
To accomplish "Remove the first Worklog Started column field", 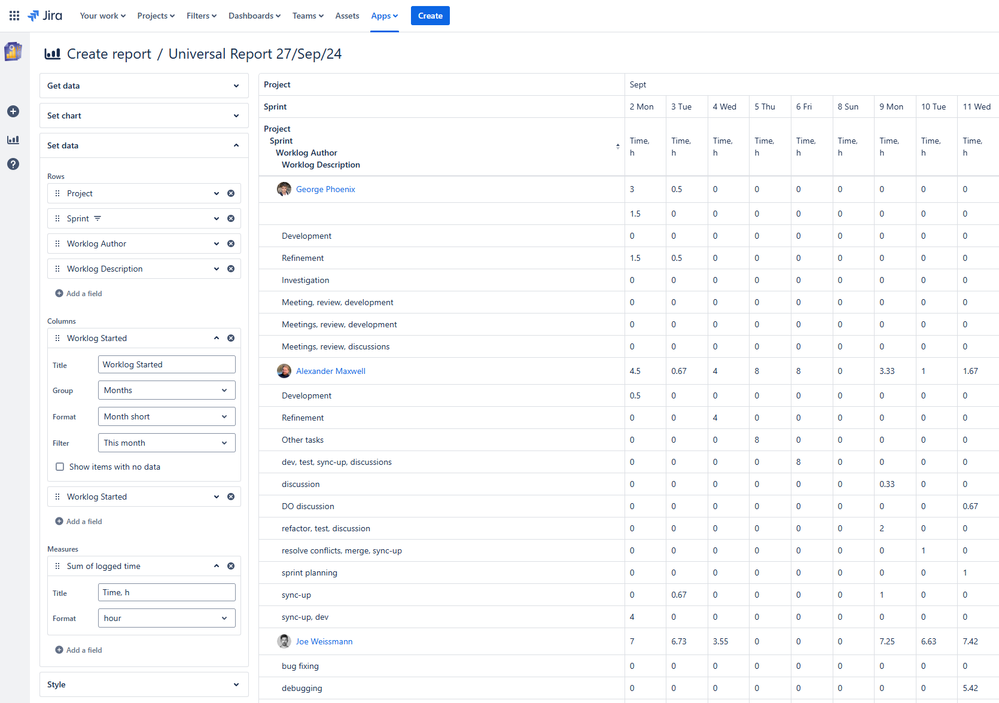I will tap(231, 338).
